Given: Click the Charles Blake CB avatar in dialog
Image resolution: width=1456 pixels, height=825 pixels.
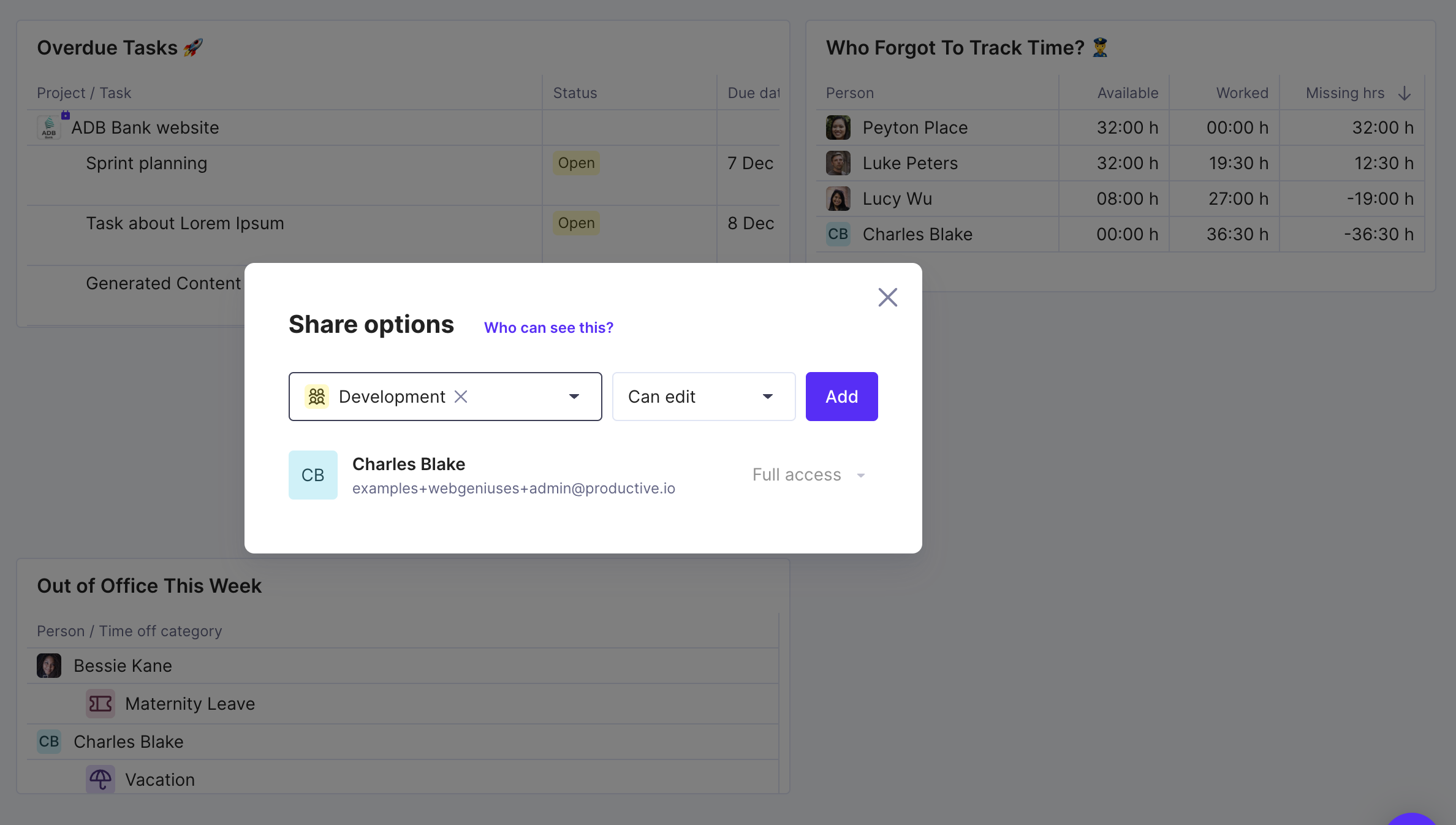Looking at the screenshot, I should pyautogui.click(x=313, y=475).
